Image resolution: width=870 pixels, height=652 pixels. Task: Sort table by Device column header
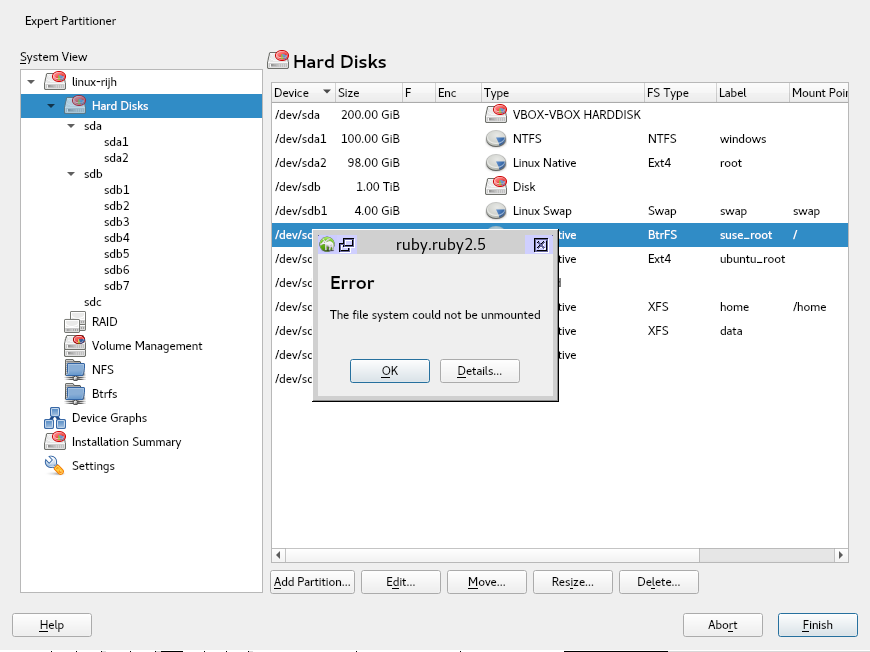[302, 93]
